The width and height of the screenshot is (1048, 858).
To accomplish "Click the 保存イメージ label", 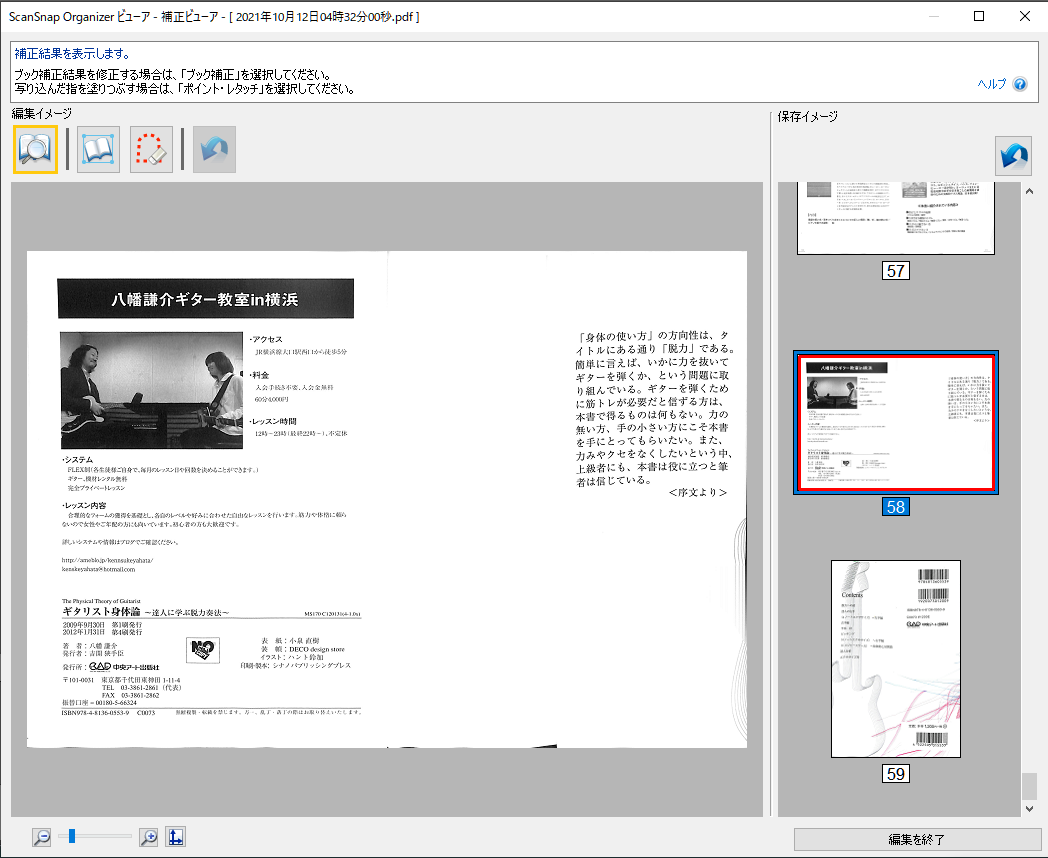I will tap(807, 116).
